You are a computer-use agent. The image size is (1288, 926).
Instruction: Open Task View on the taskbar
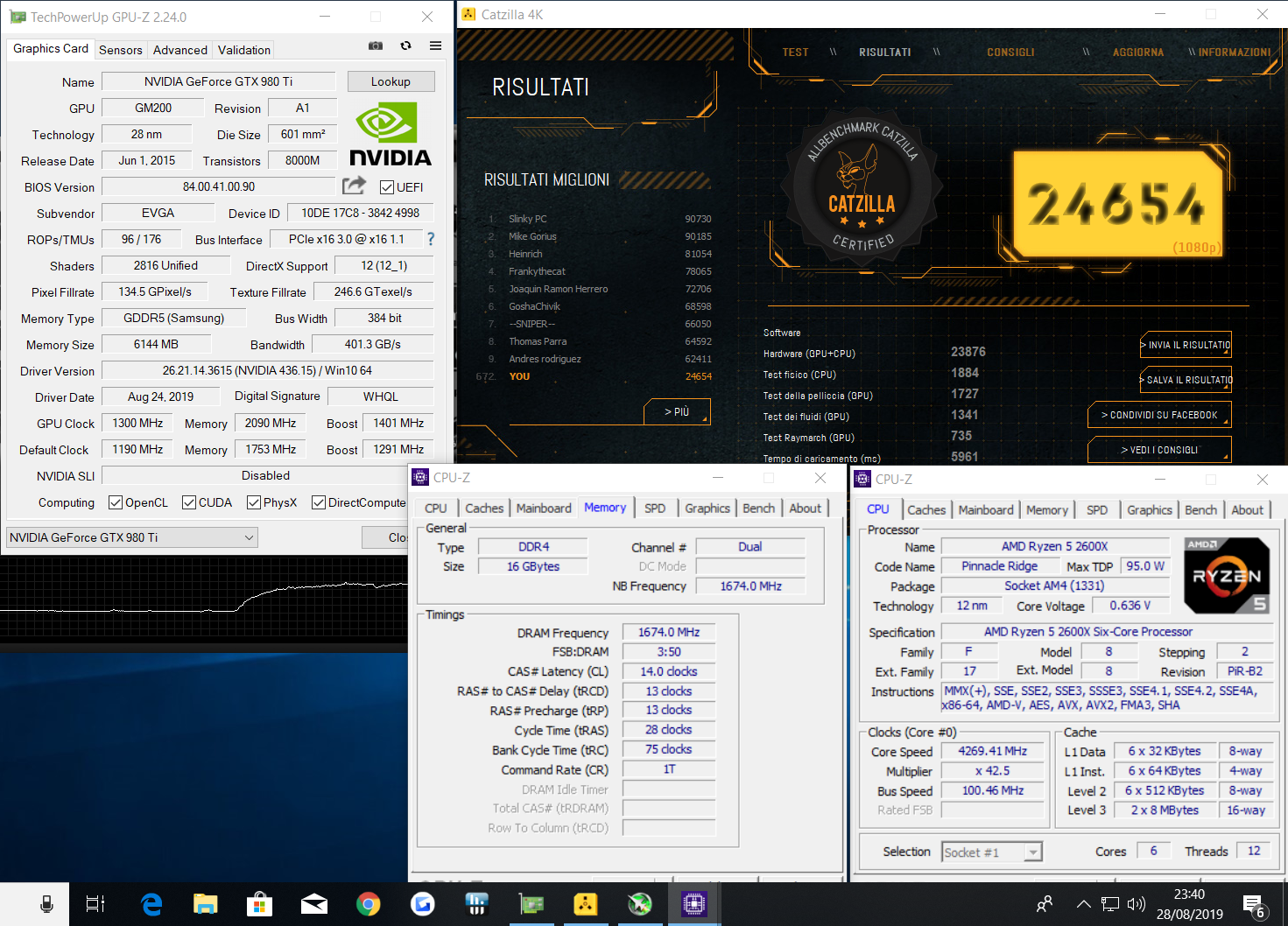coord(95,904)
